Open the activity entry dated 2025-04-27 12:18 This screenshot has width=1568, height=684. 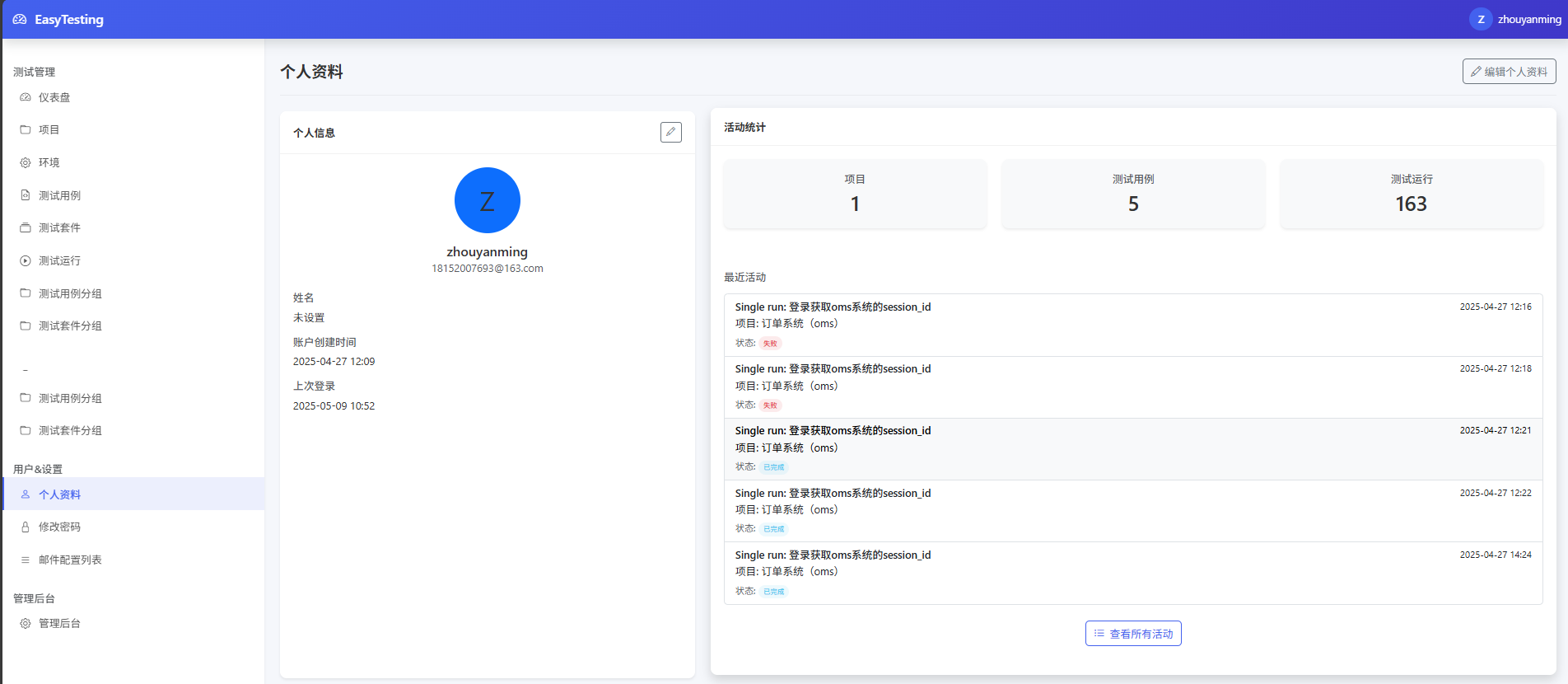(1133, 387)
